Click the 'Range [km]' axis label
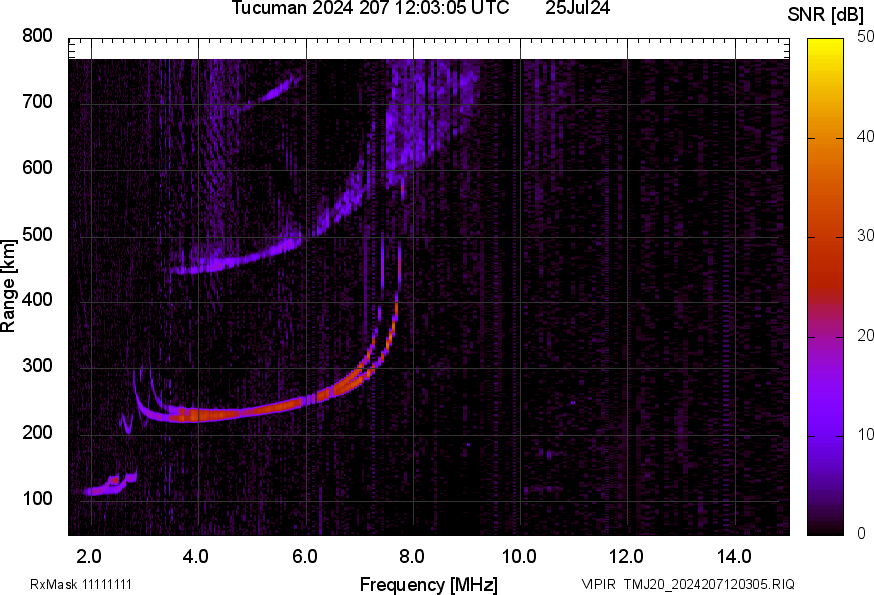 tap(8, 287)
